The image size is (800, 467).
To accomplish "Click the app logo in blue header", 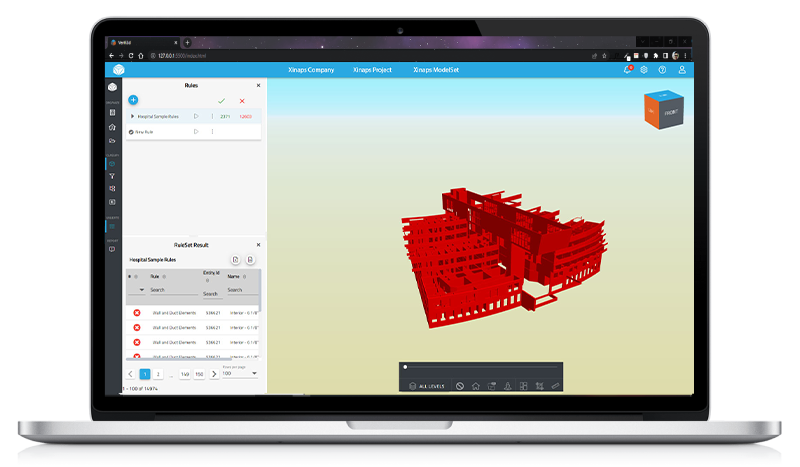I will point(119,69).
